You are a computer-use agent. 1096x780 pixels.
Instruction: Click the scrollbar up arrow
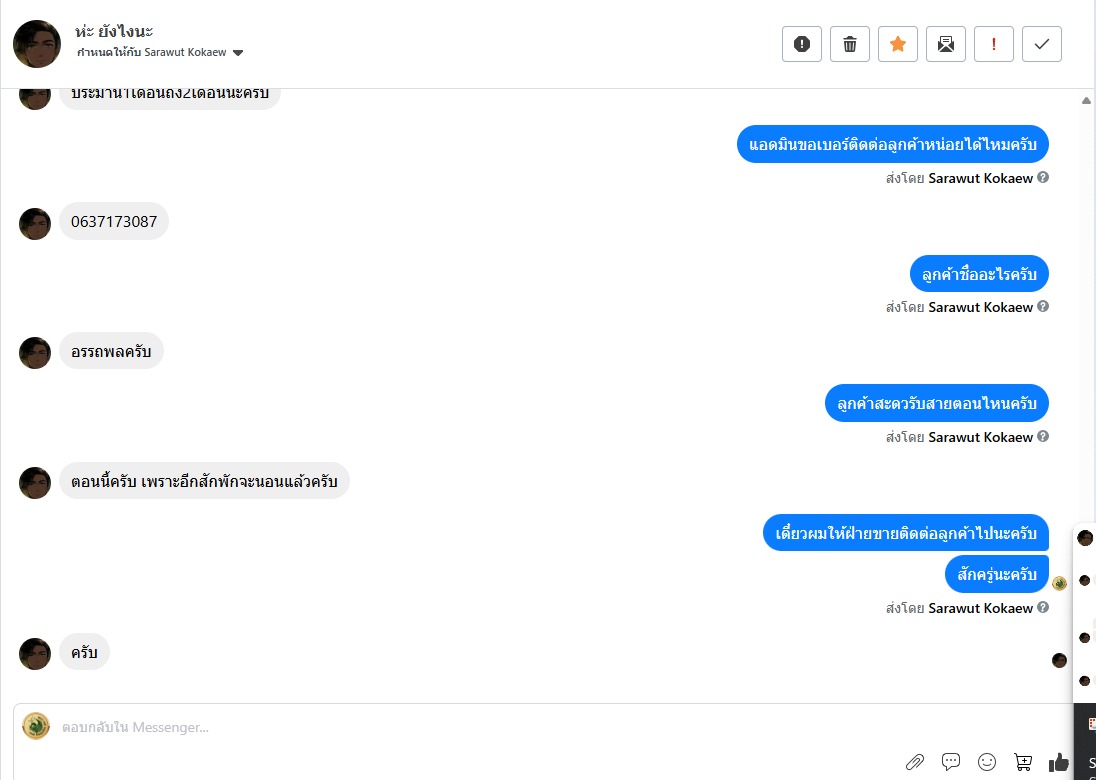[1086, 101]
